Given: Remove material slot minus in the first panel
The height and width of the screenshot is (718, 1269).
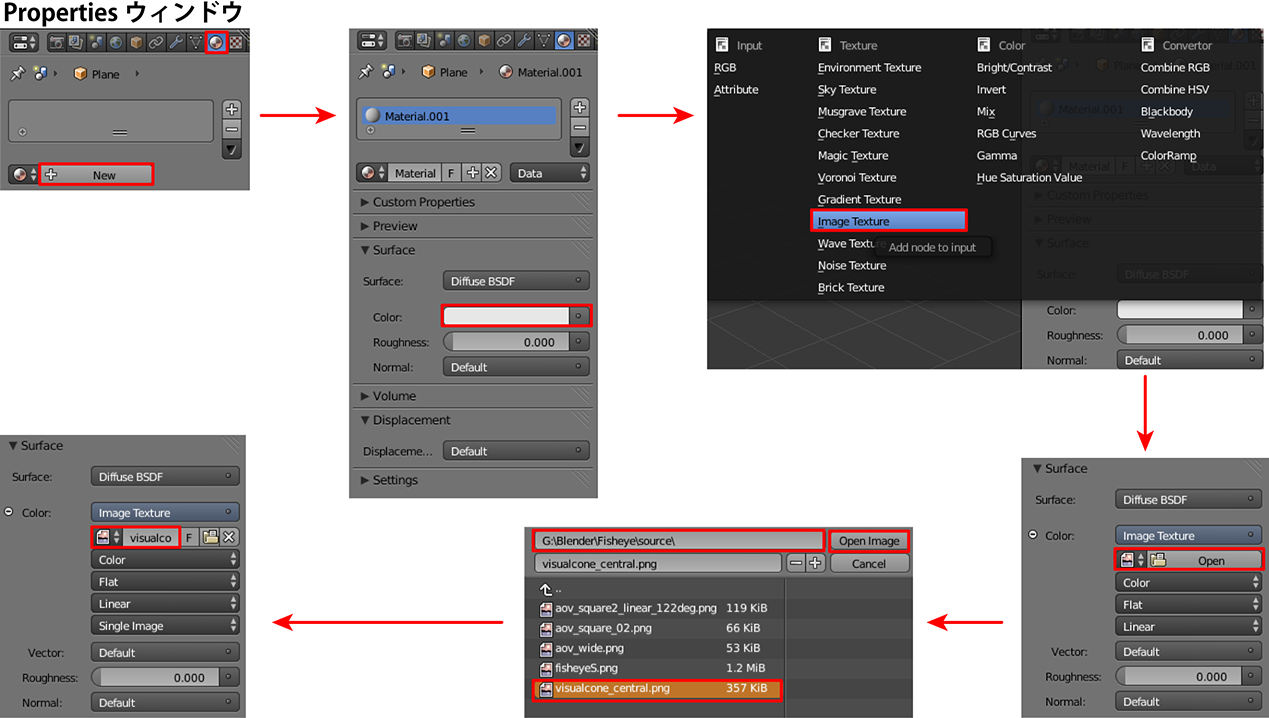Looking at the screenshot, I should 232,129.
